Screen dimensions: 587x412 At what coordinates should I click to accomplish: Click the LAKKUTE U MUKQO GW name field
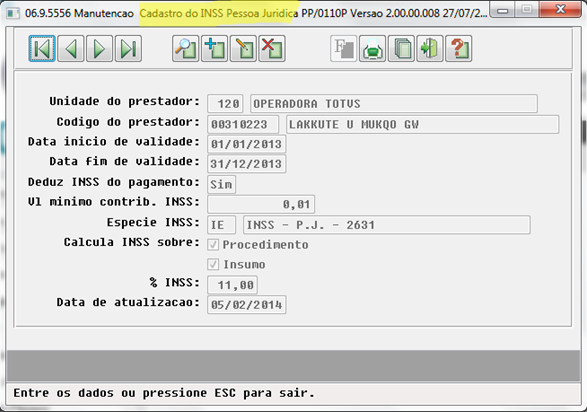coord(423,124)
